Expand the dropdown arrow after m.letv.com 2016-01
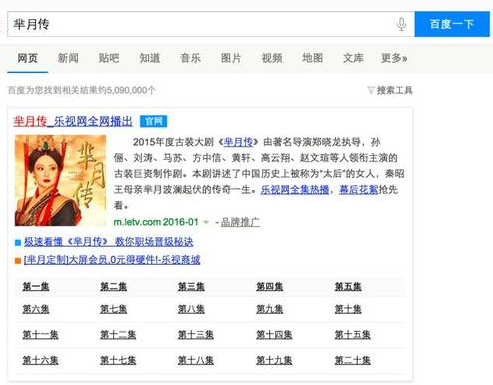The height and width of the screenshot is (385, 493). point(206,222)
